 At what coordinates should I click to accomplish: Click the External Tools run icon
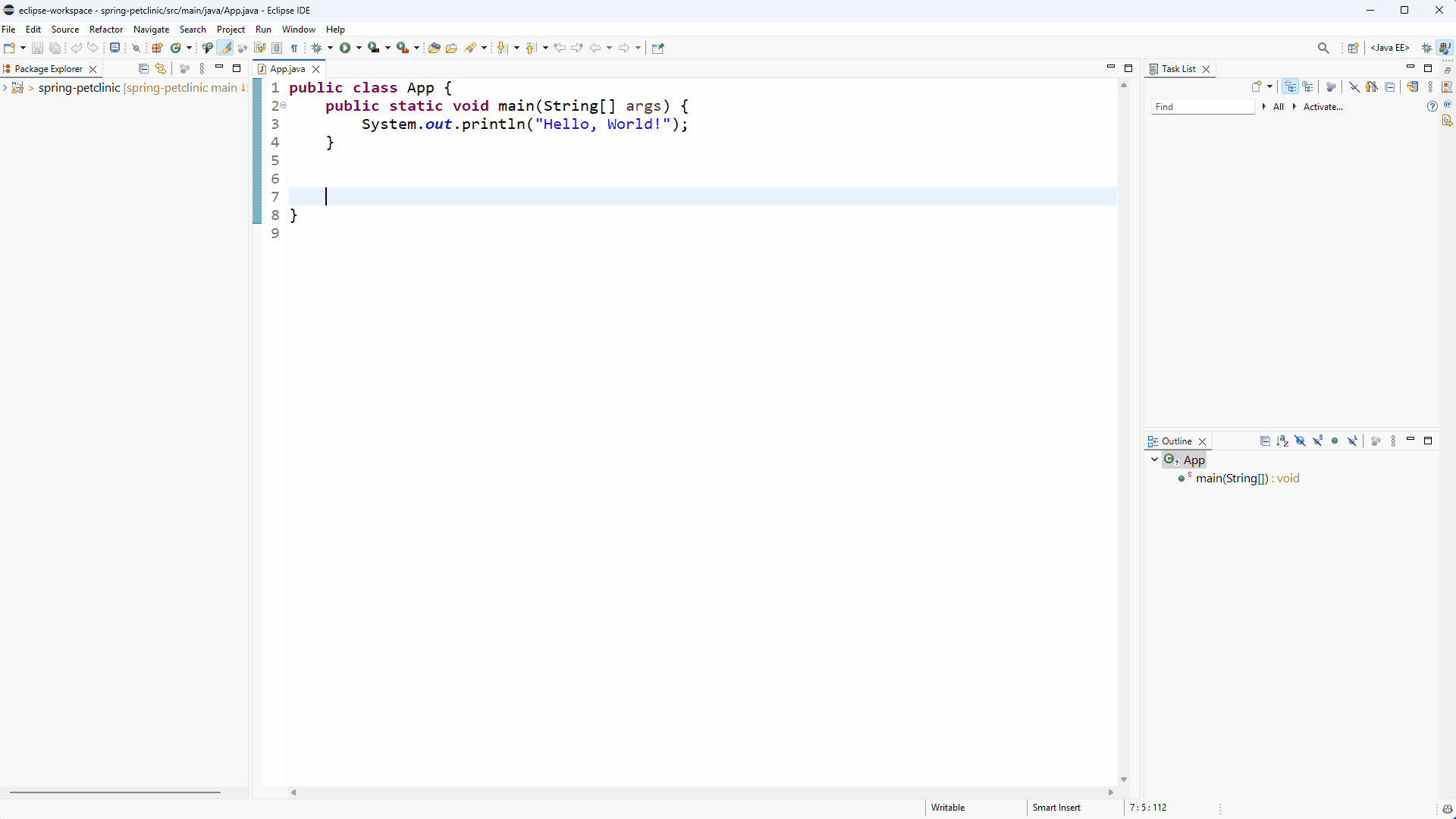click(403, 48)
